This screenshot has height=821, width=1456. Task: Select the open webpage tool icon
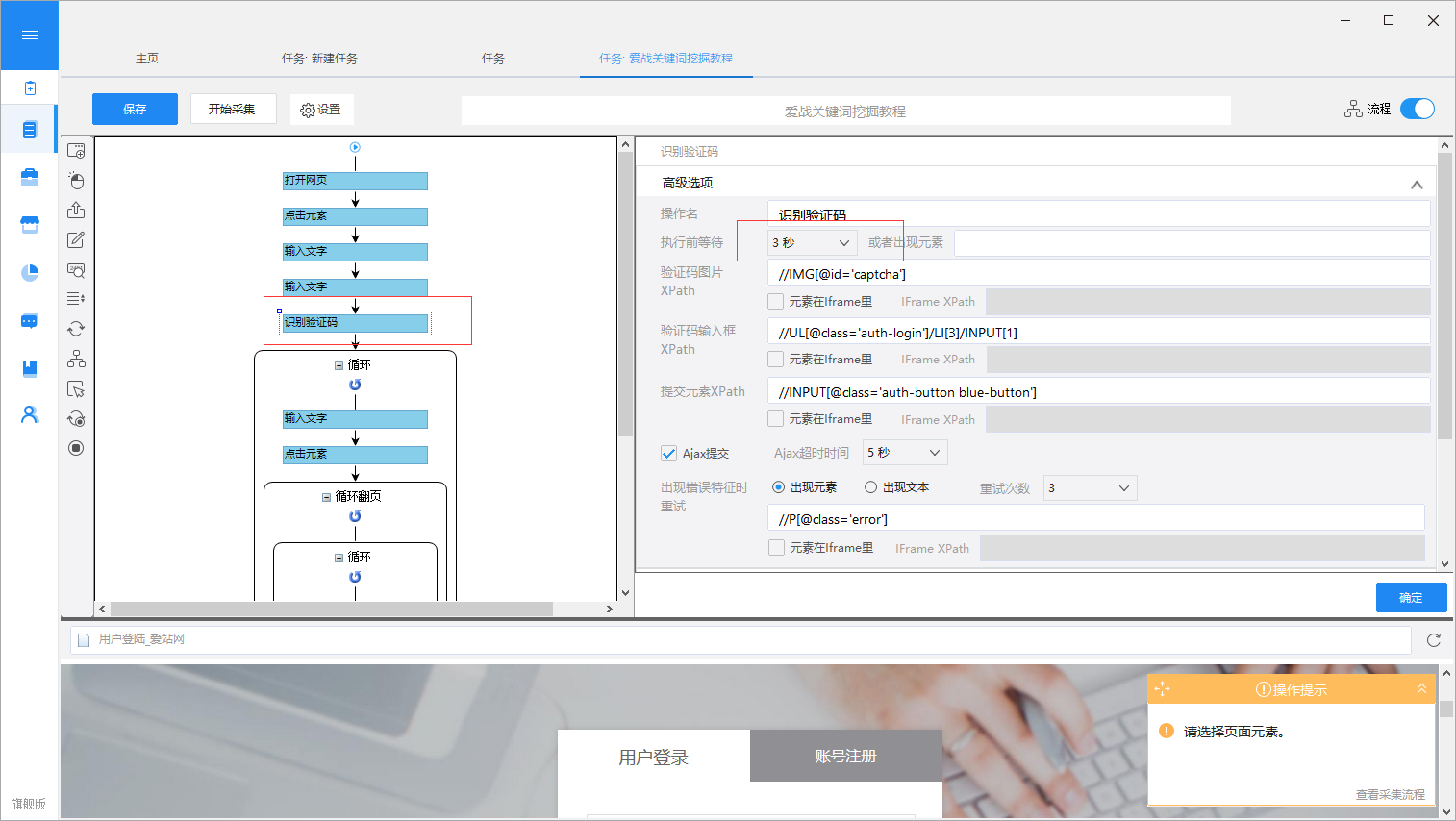coord(76,151)
